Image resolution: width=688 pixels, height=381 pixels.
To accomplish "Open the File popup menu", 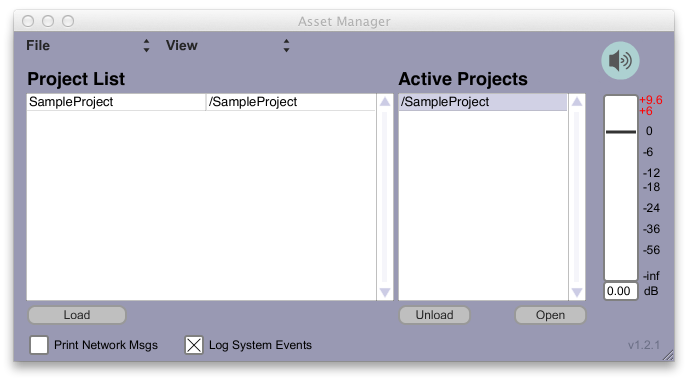I will click(x=88, y=46).
